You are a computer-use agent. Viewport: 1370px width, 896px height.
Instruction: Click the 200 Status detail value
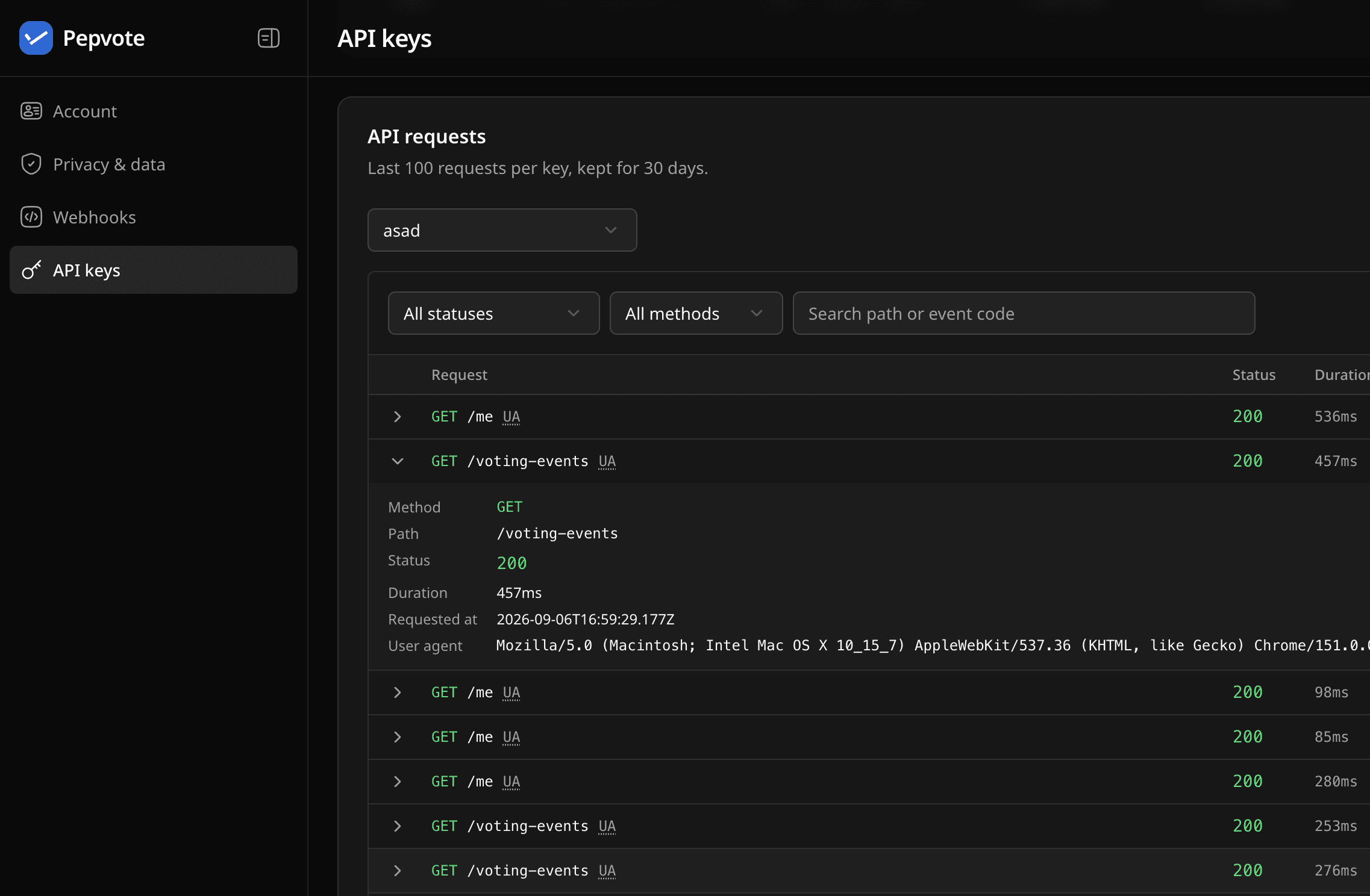(511, 563)
